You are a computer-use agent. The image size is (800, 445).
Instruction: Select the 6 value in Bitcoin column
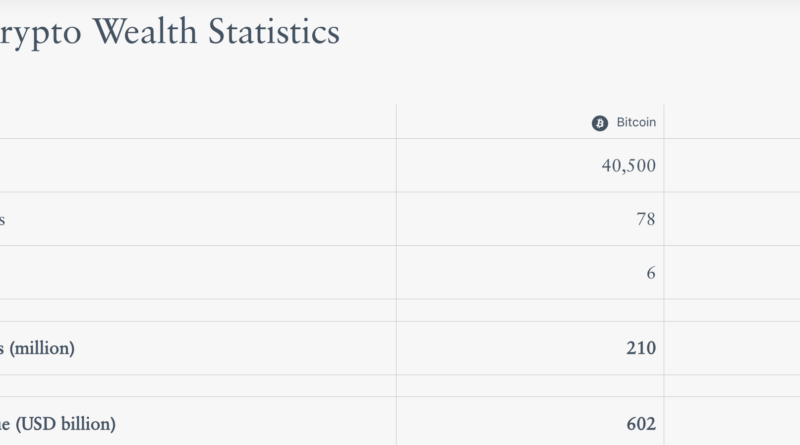click(x=651, y=272)
